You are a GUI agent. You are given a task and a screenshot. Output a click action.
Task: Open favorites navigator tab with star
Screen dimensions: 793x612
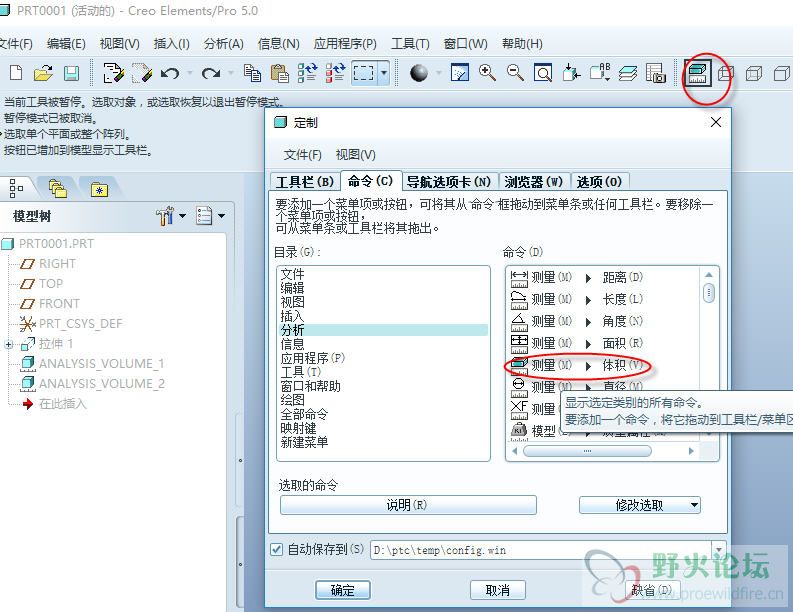(x=99, y=190)
